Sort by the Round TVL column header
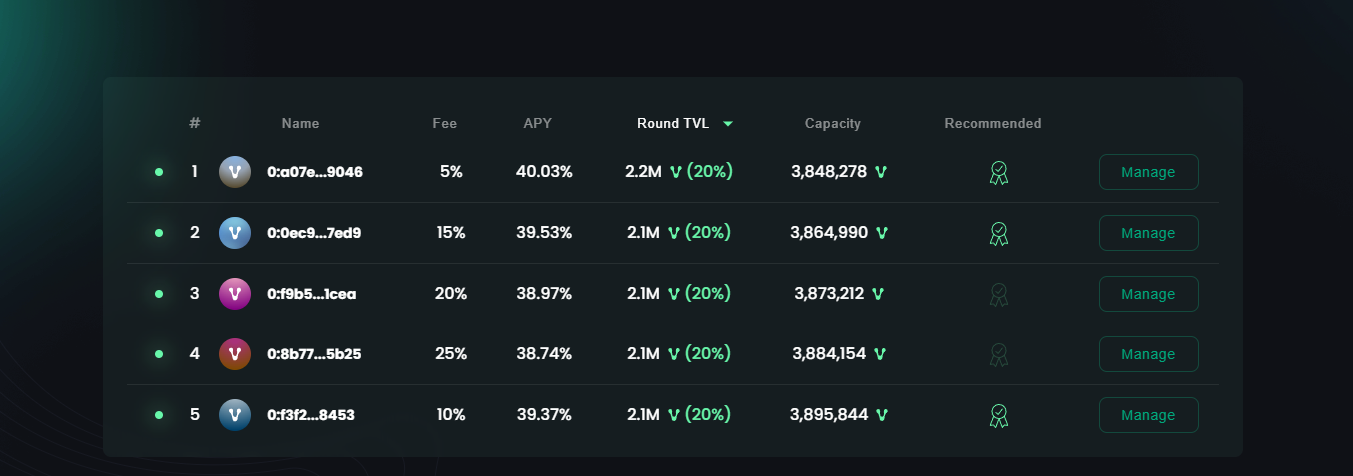1353x476 pixels. tap(673, 124)
